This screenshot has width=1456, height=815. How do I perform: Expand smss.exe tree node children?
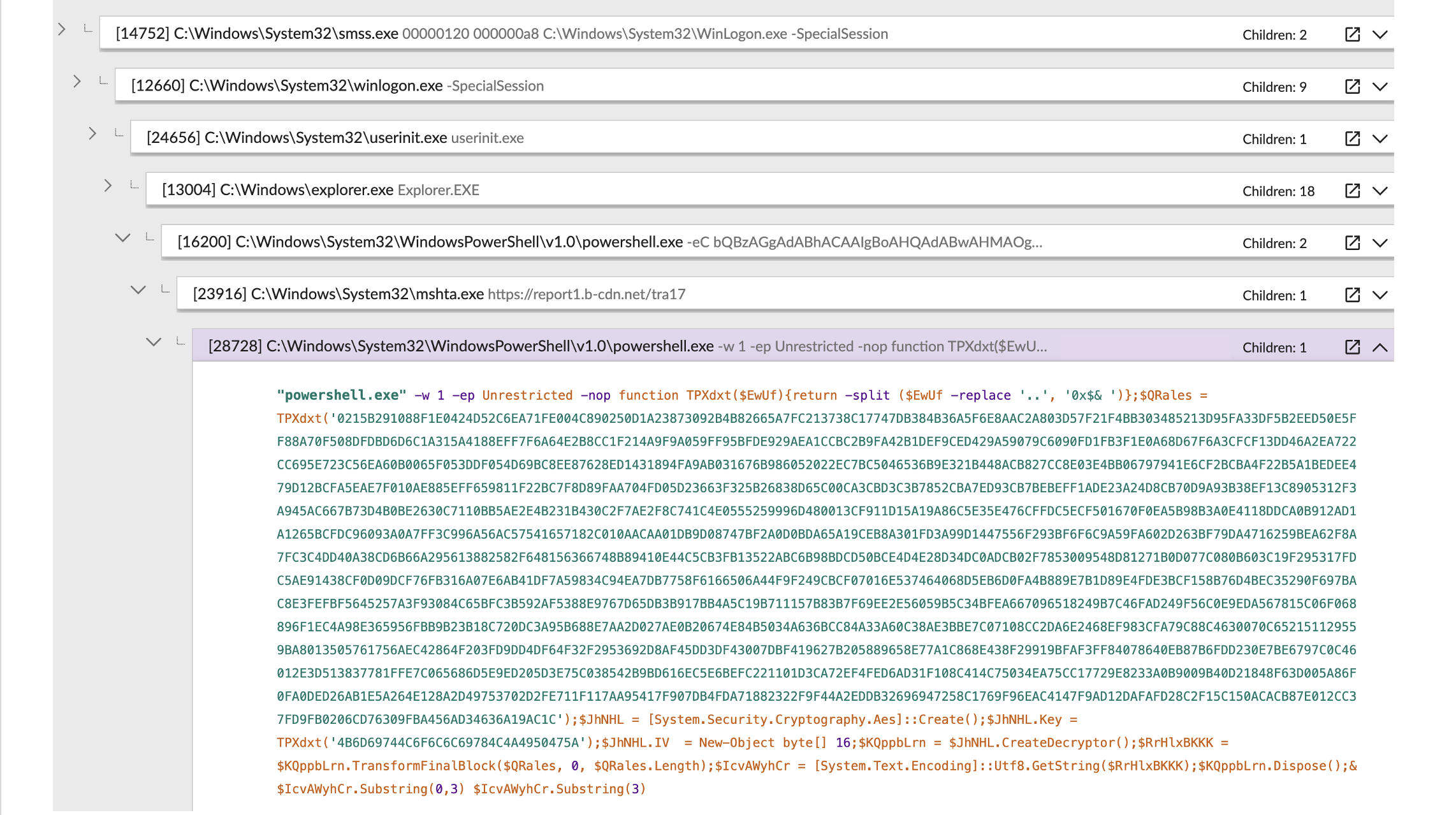61,29
